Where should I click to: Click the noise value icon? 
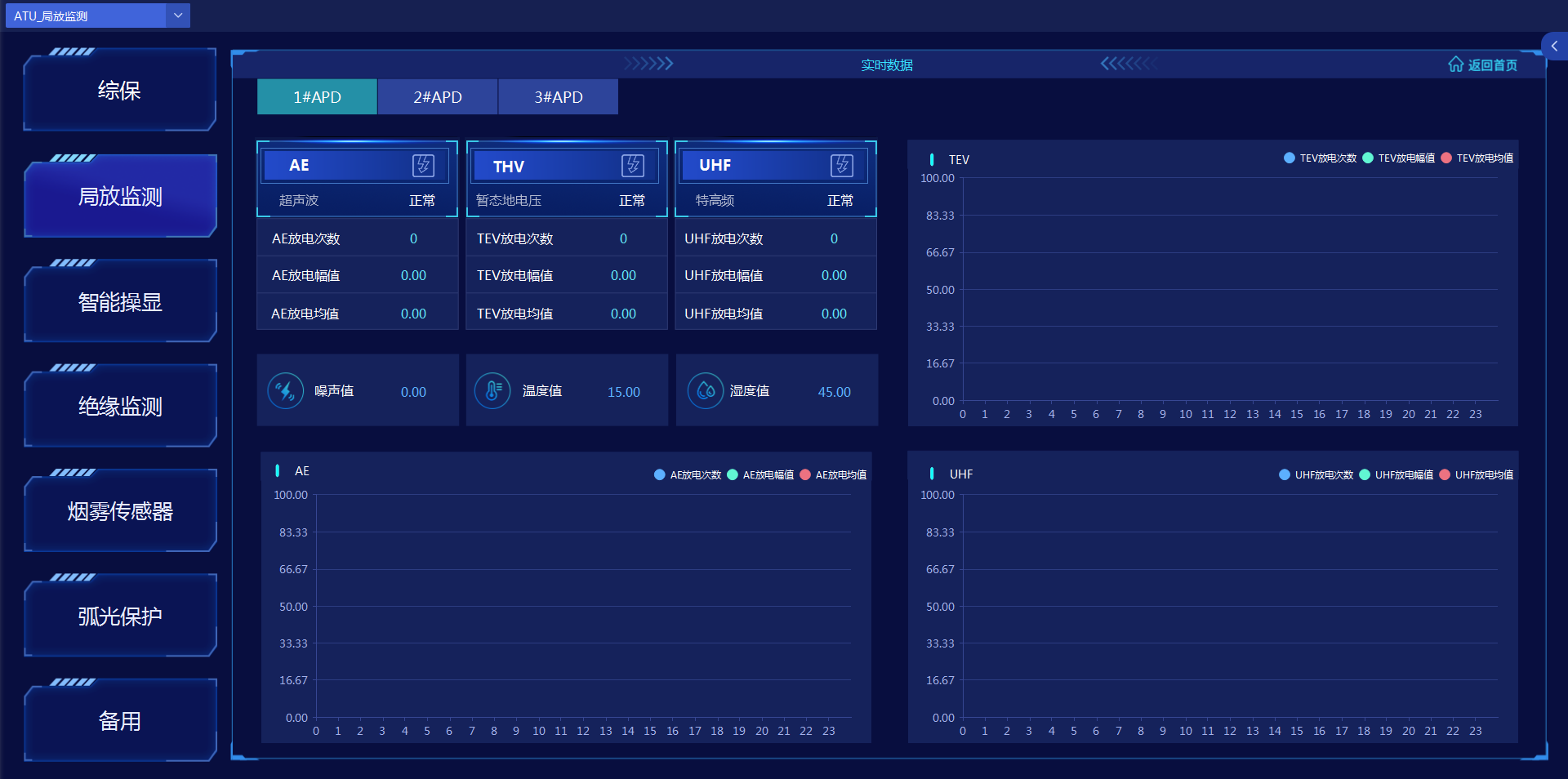point(286,391)
